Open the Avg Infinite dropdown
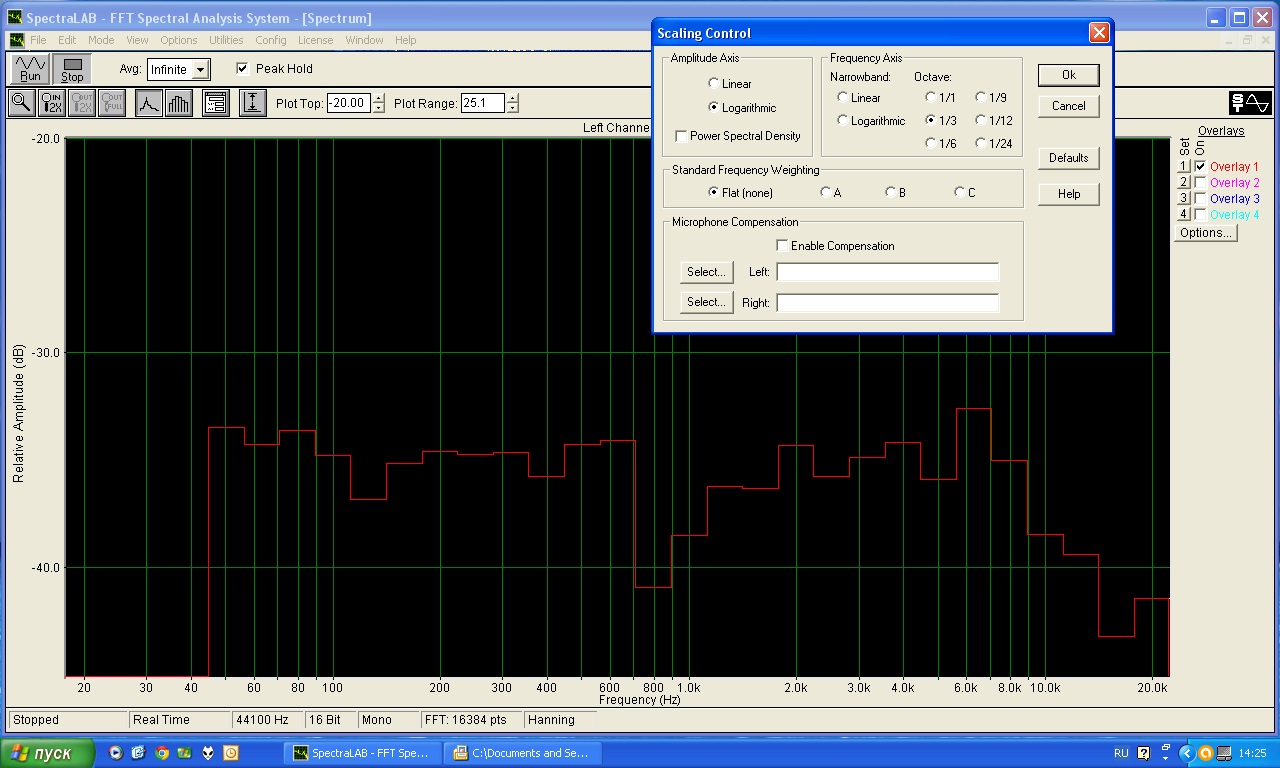Viewport: 1280px width, 768px height. point(200,70)
